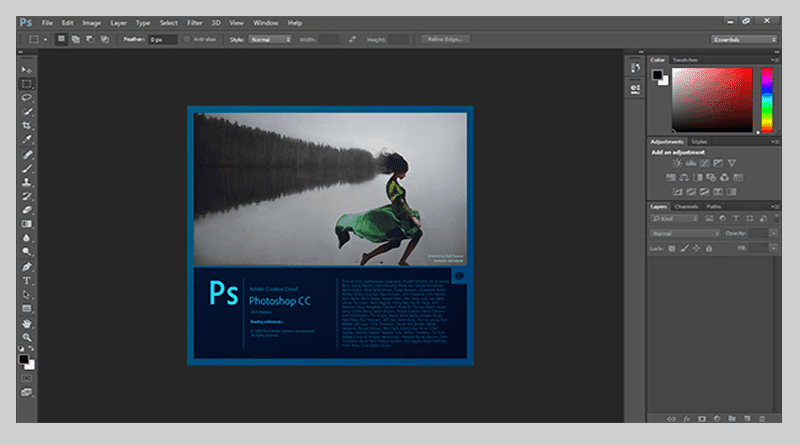Choose Add to selection mode

click(x=76, y=39)
